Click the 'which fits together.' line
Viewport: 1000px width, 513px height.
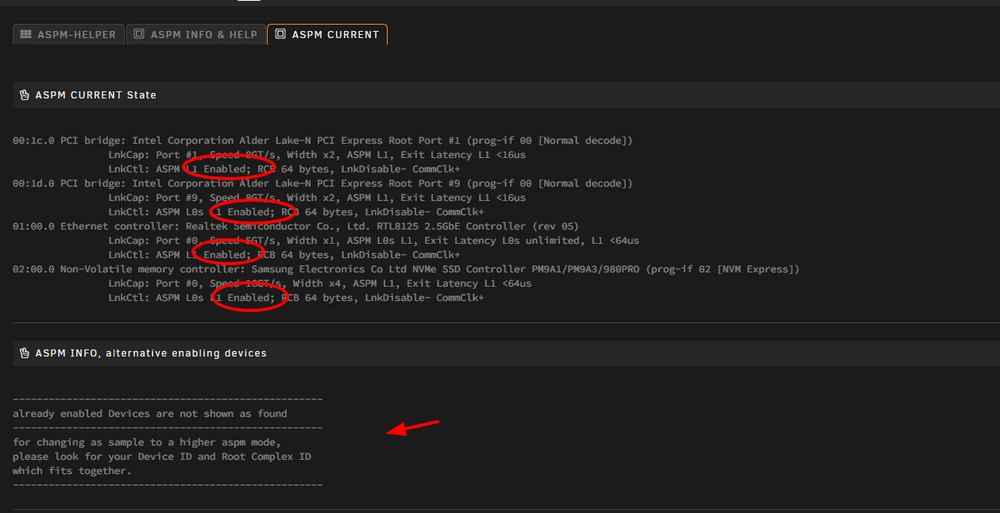72,471
